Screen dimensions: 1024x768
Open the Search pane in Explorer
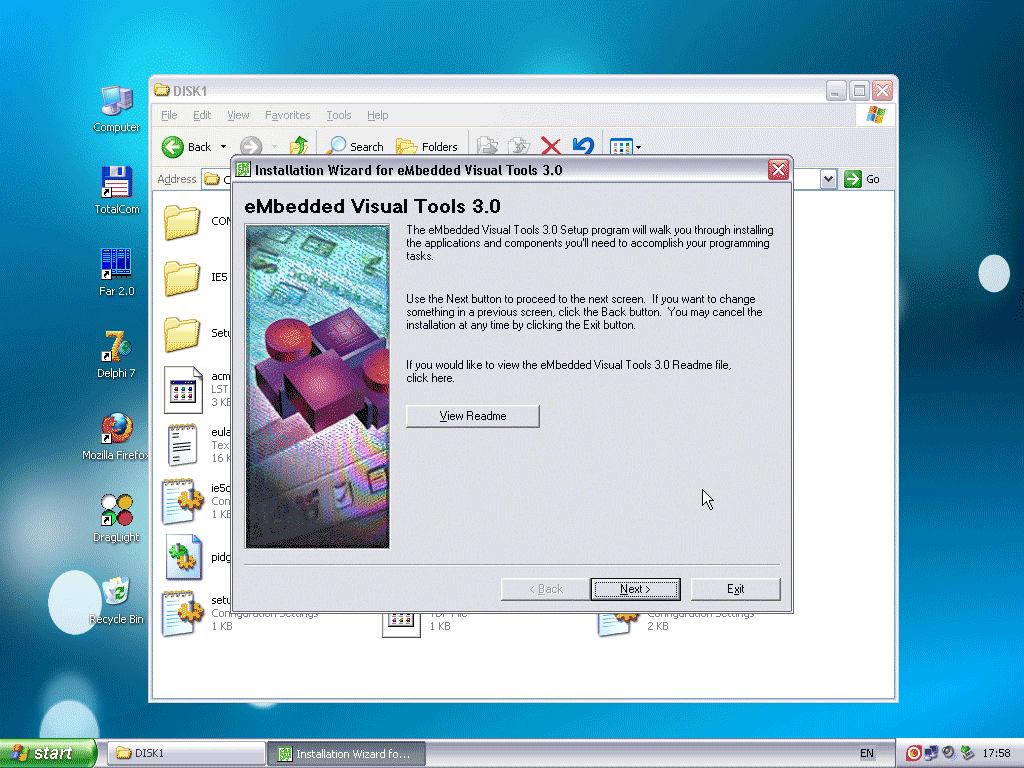[x=355, y=146]
